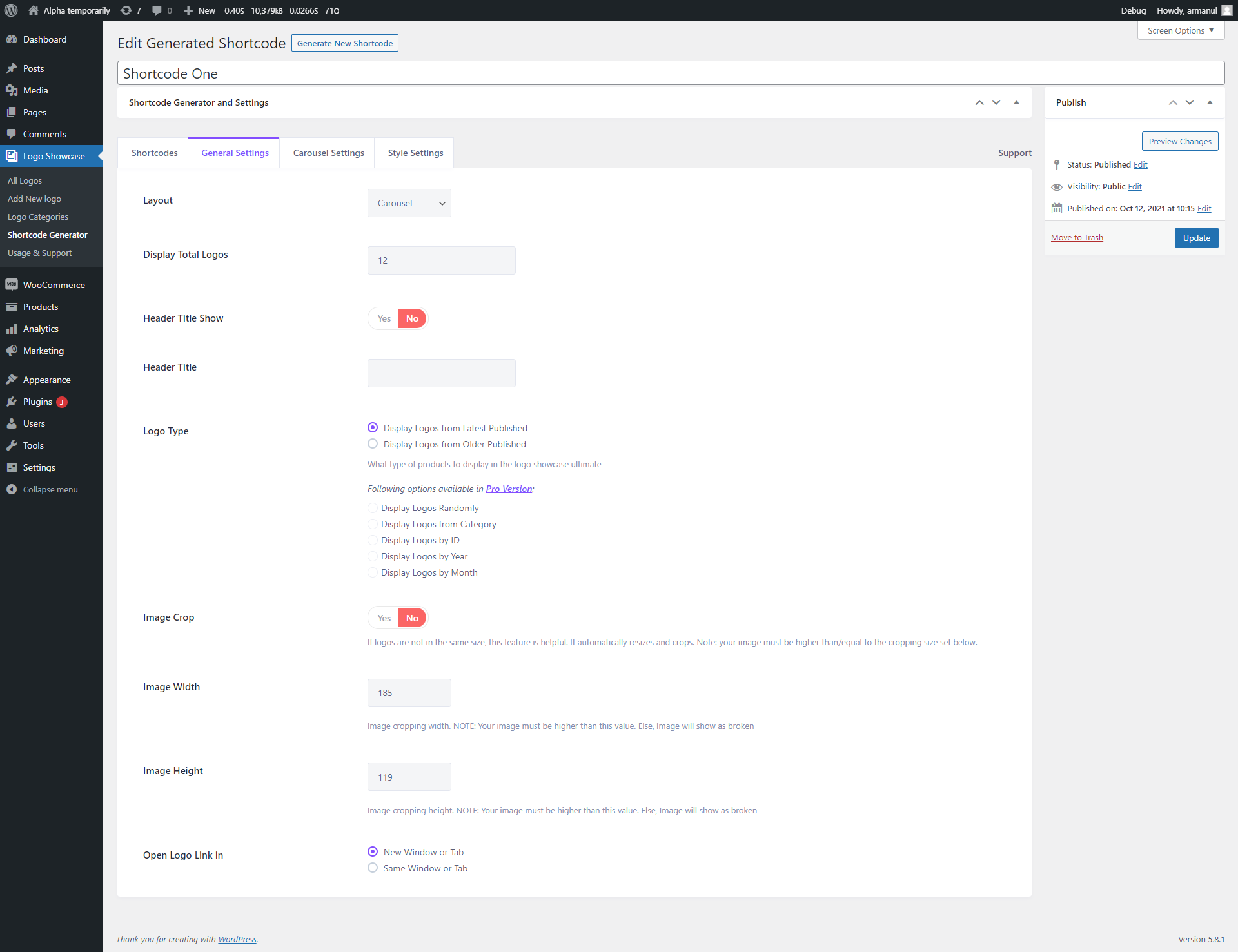Viewport: 1238px width, 952px height.
Task: Click the Media sidebar icon
Action: pyautogui.click(x=12, y=90)
